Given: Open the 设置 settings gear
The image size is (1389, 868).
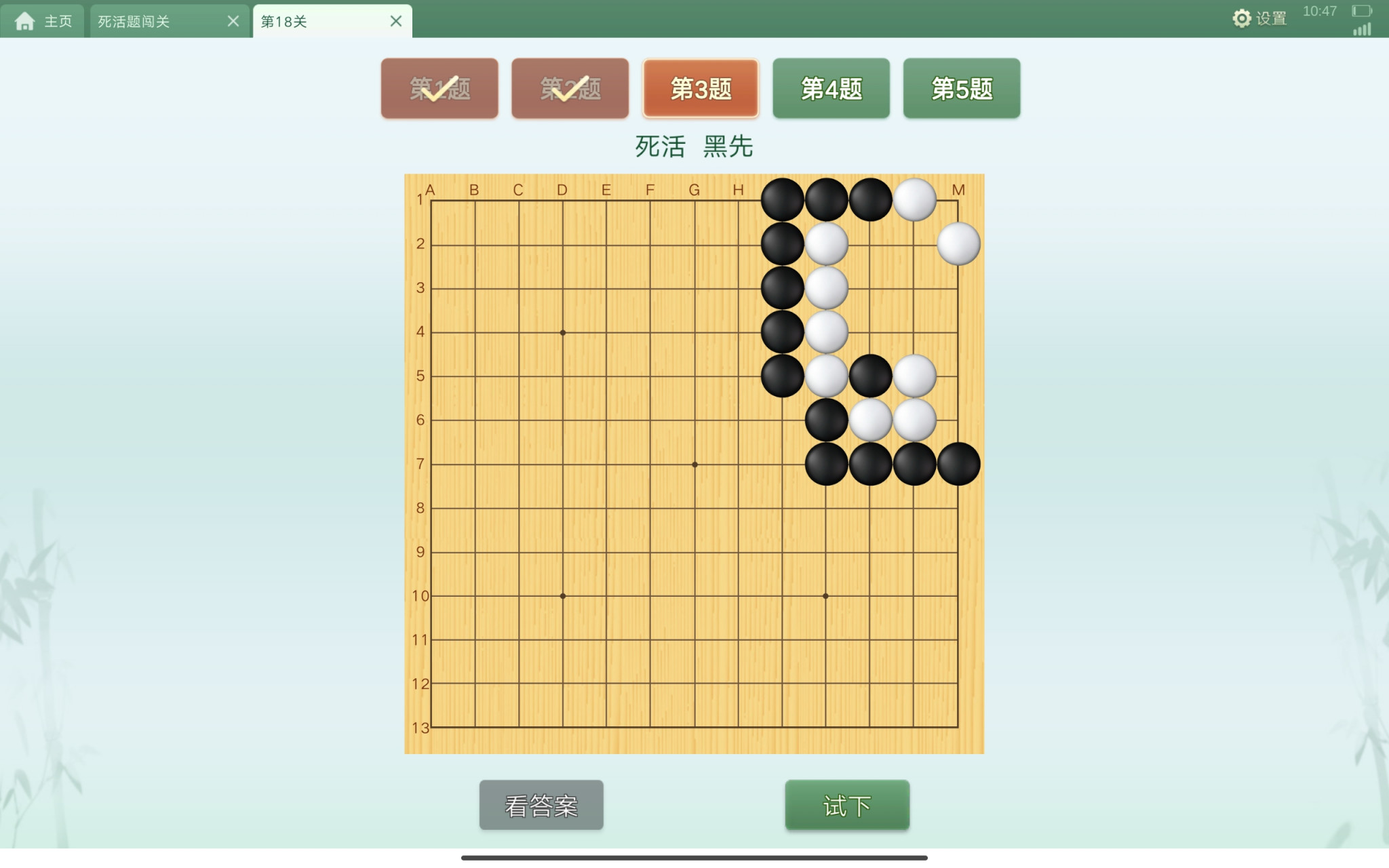Looking at the screenshot, I should pyautogui.click(x=1259, y=18).
